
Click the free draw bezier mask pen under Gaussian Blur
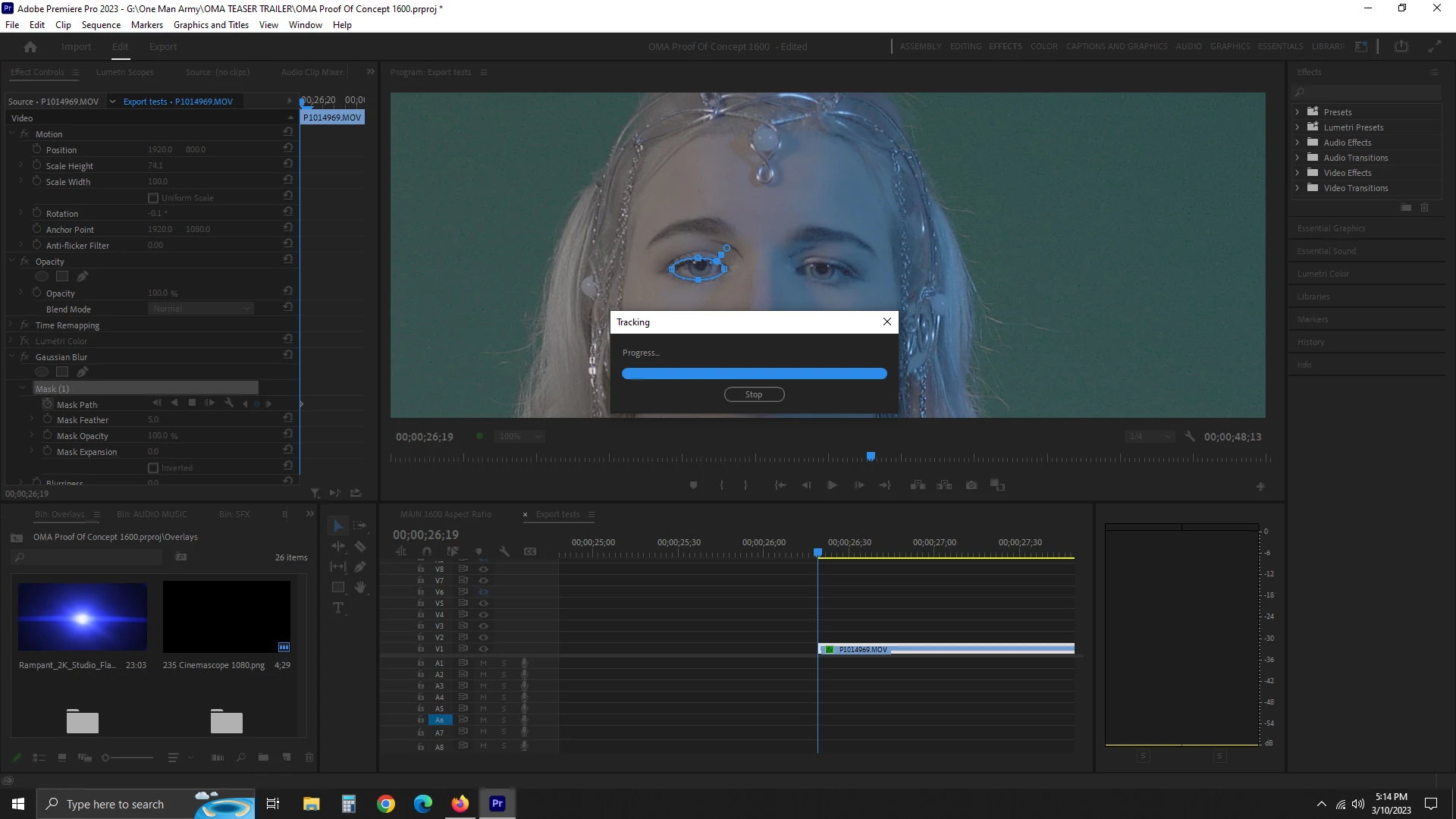tap(82, 372)
